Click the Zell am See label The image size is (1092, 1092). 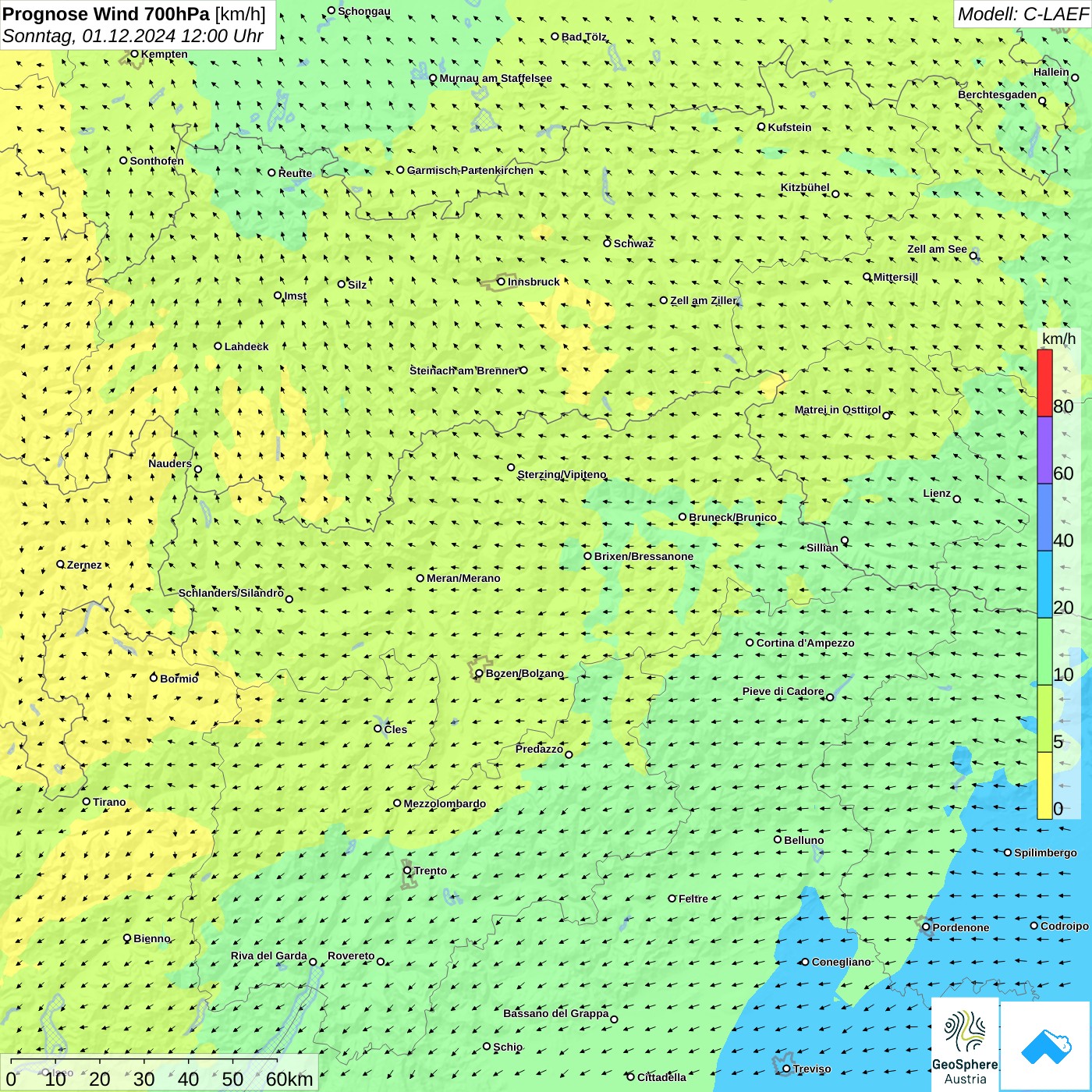click(x=937, y=249)
